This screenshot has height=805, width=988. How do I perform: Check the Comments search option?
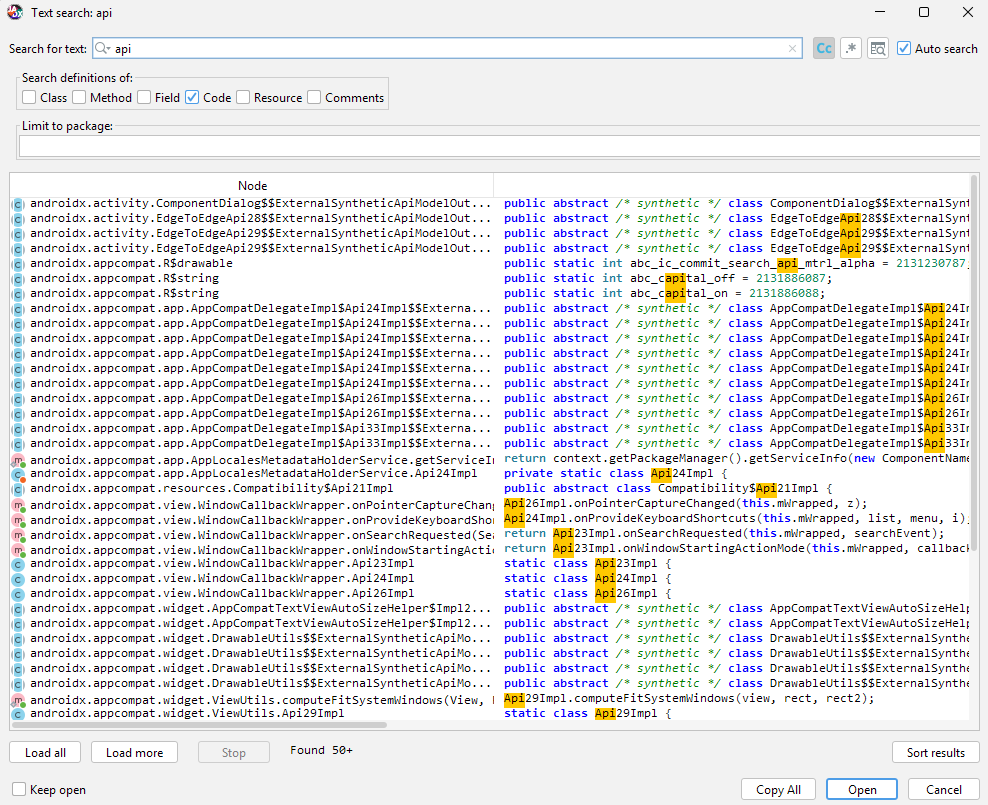click(x=314, y=97)
